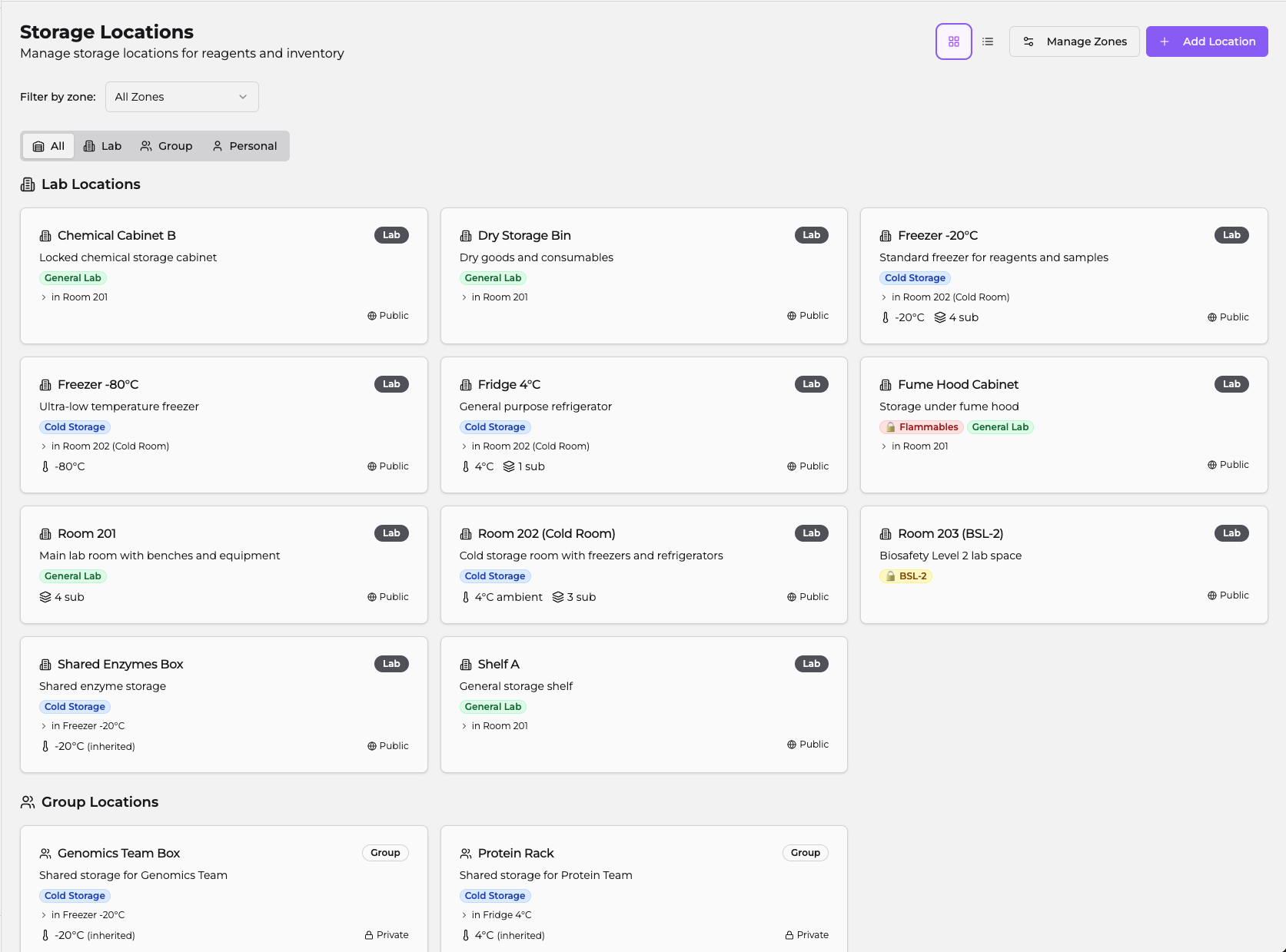This screenshot has width=1286, height=952.
Task: Show only Personal locations tab
Action: coord(244,146)
